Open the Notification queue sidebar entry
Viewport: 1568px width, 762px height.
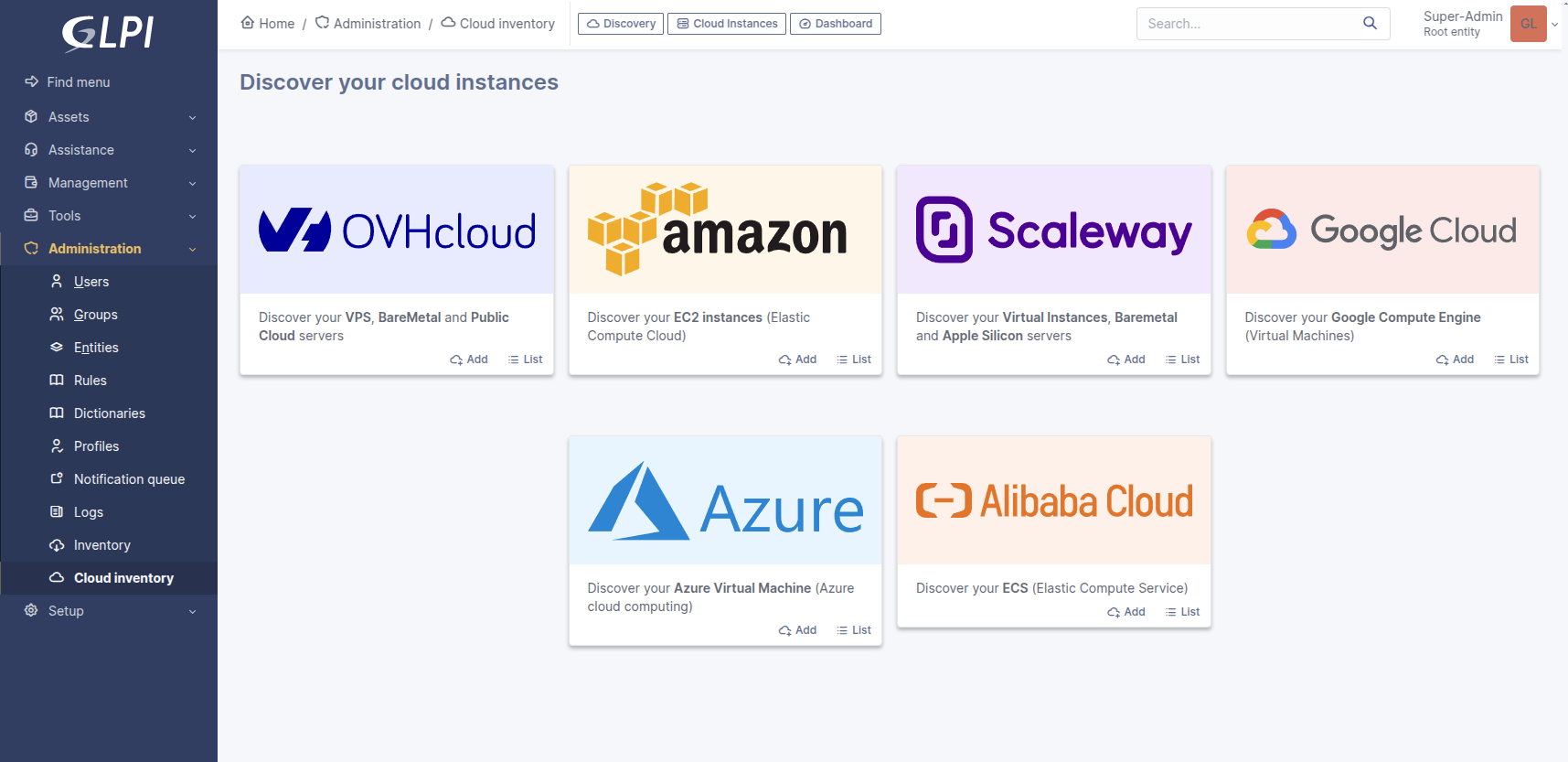click(129, 479)
